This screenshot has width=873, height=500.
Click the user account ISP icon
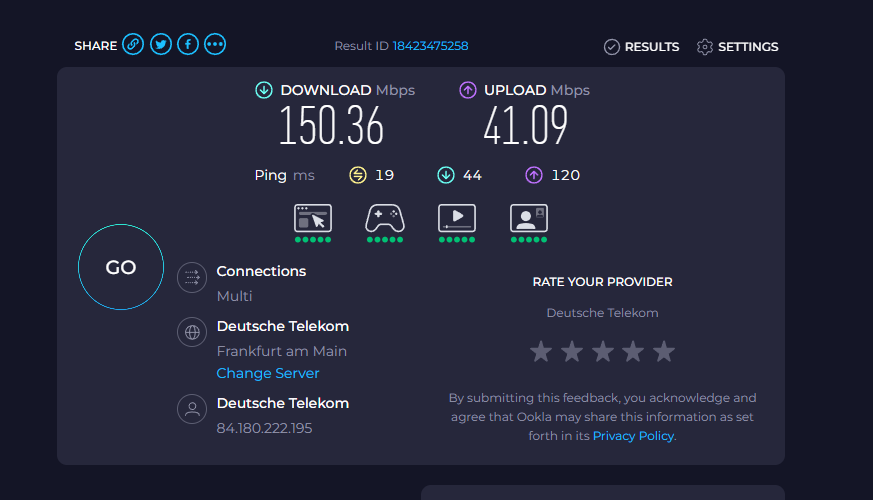tap(192, 409)
